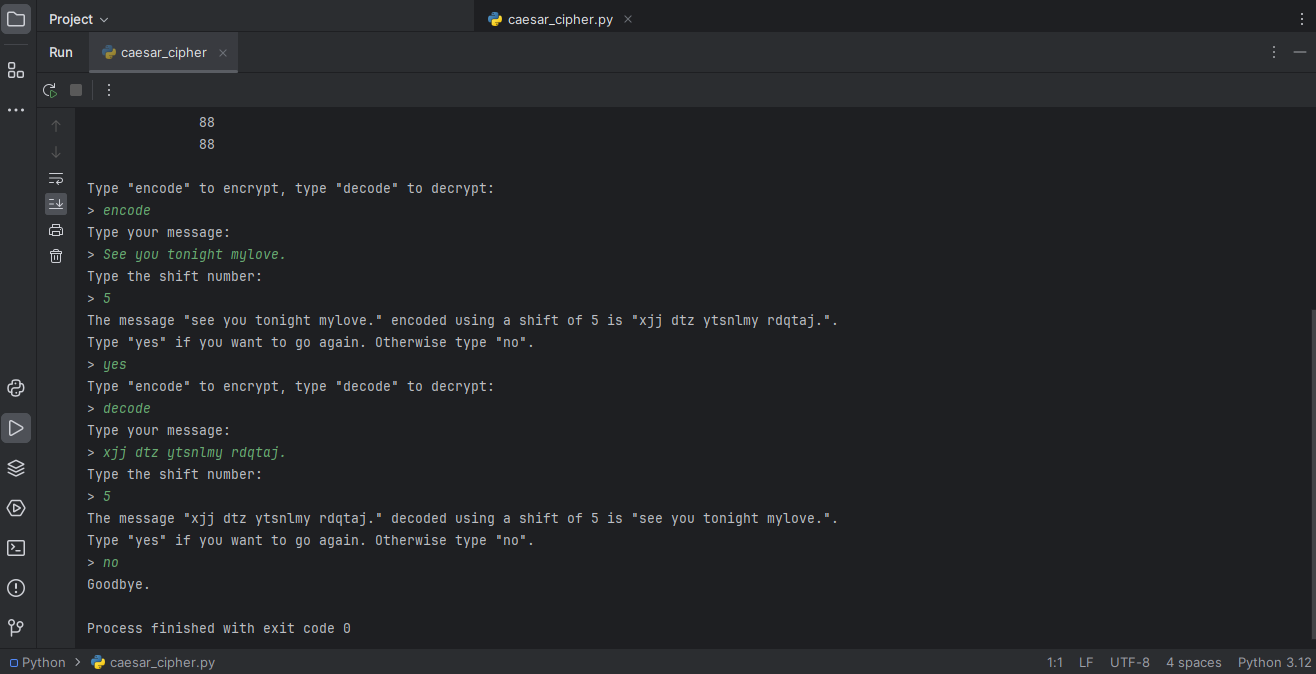This screenshot has height=674, width=1316.
Task: Toggle soft-wrap in the console
Action: pos(56,178)
